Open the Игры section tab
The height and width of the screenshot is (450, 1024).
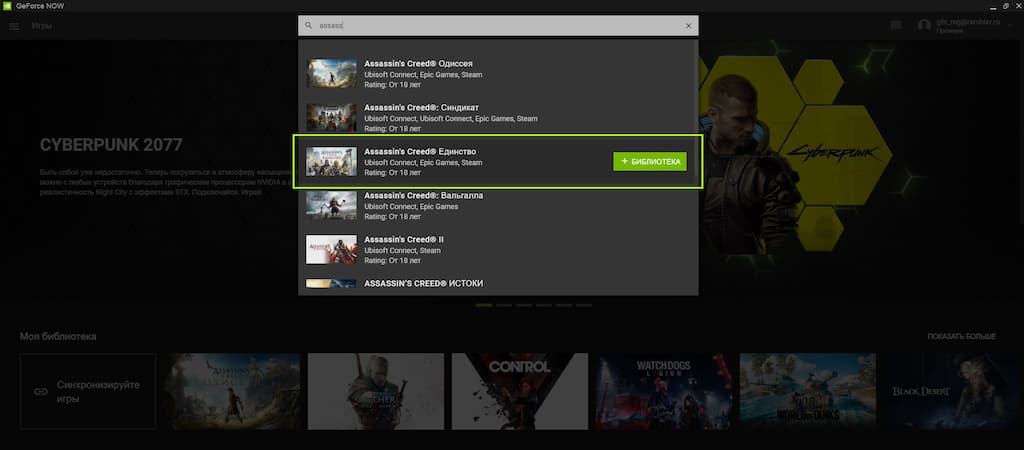(41, 25)
